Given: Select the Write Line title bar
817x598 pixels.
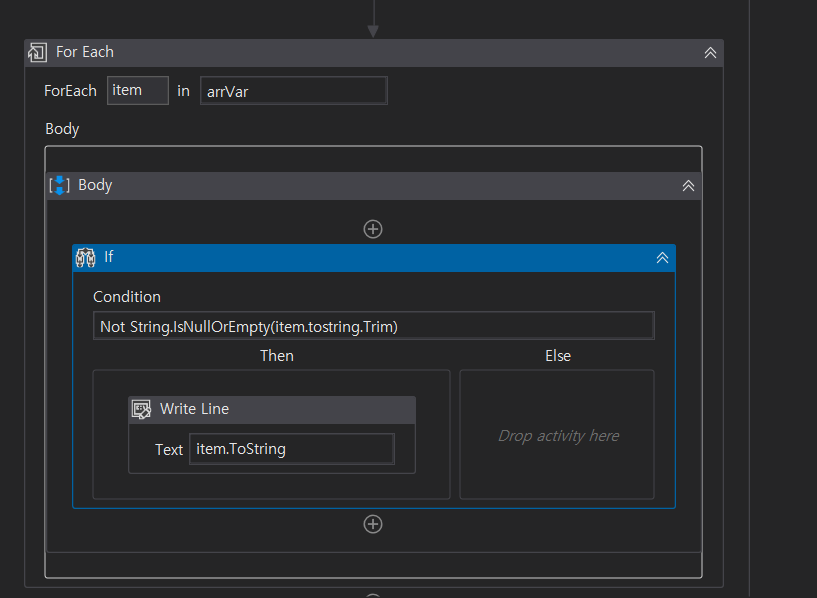Looking at the screenshot, I should [x=272, y=410].
